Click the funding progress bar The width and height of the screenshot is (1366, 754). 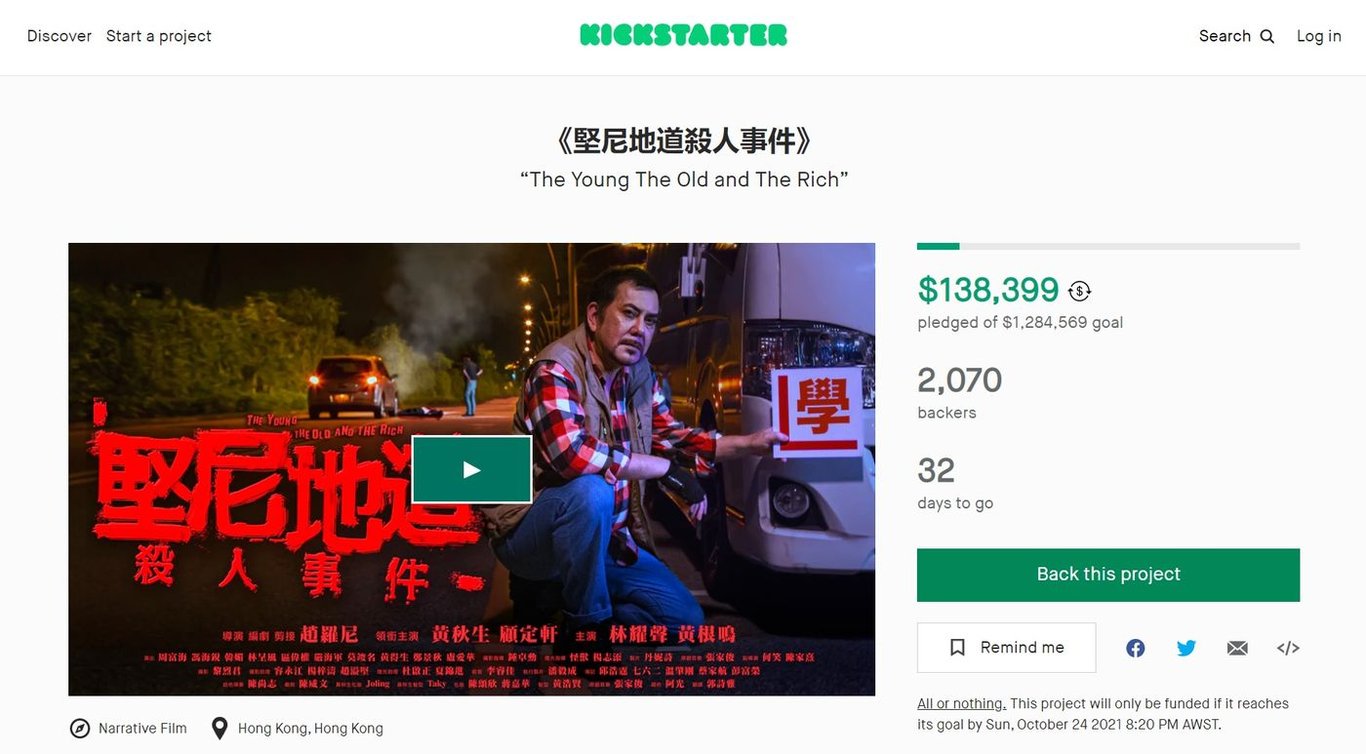click(x=1108, y=246)
